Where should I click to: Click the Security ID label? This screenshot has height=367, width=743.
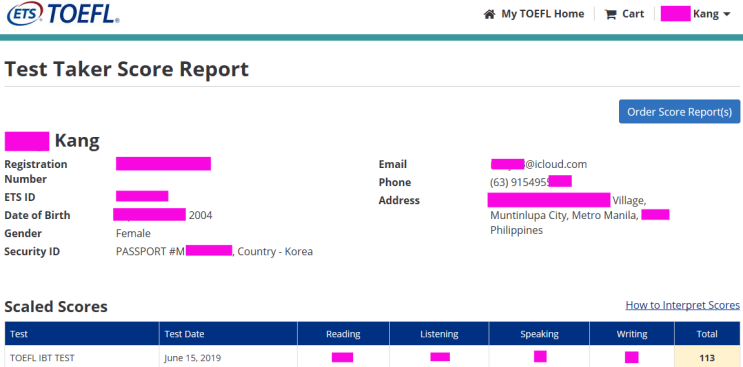[x=32, y=251]
